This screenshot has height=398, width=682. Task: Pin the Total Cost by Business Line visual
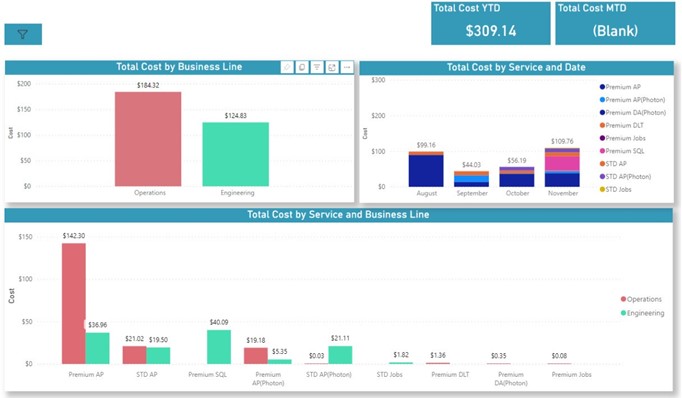point(287,67)
